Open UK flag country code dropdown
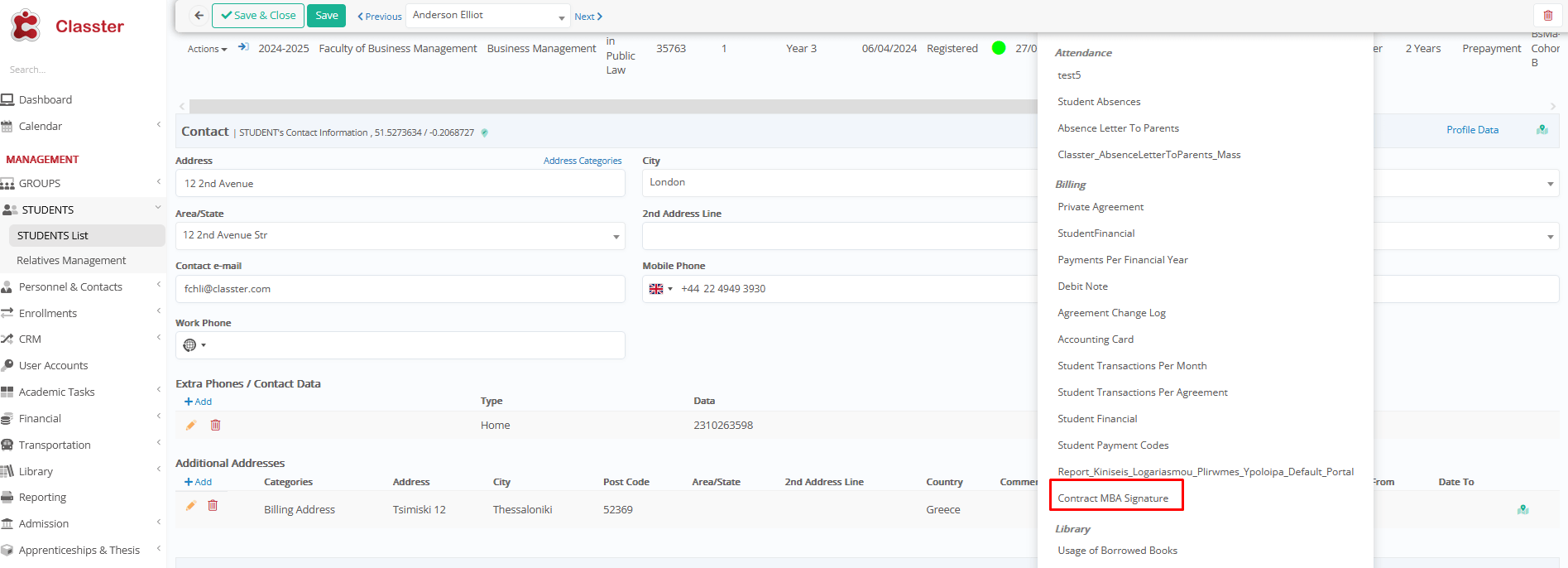1568x568 pixels. [x=660, y=289]
